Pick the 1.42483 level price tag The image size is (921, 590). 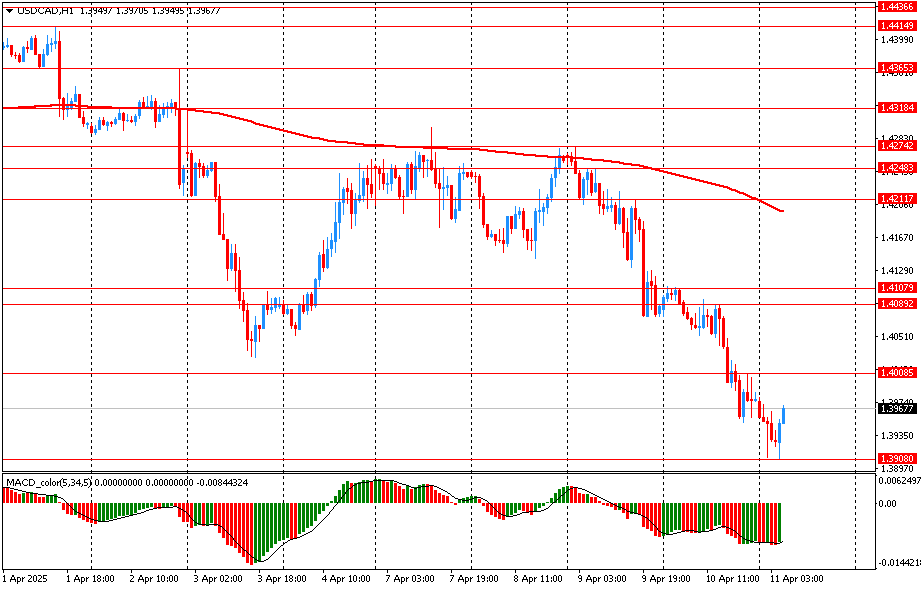point(896,167)
